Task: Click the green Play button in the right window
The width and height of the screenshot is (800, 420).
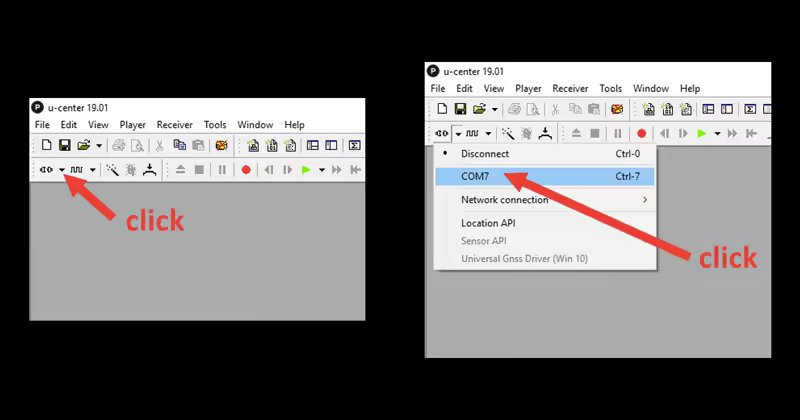Action: [702, 133]
